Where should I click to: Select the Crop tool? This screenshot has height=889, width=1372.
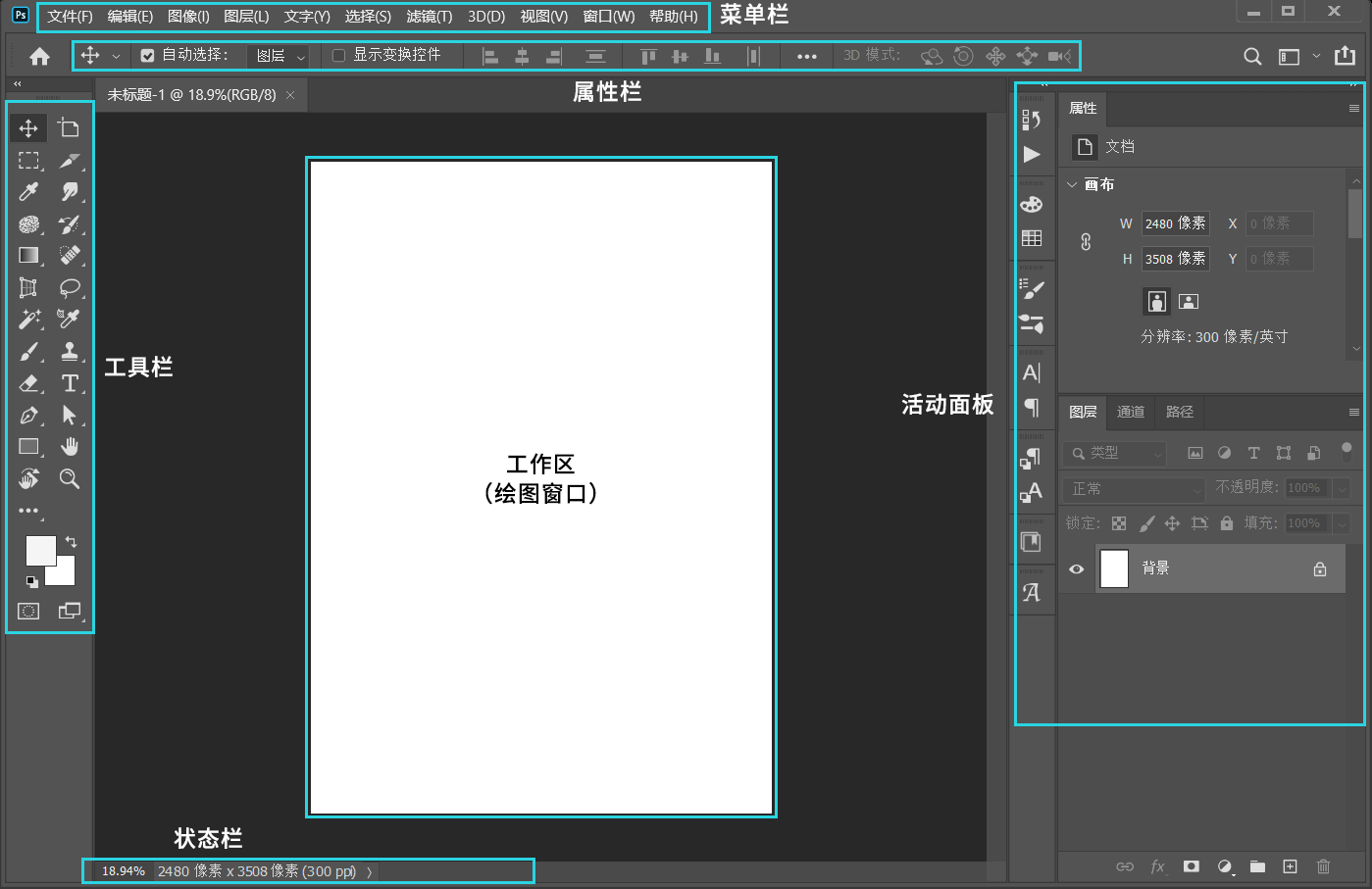pyautogui.click(x=69, y=128)
